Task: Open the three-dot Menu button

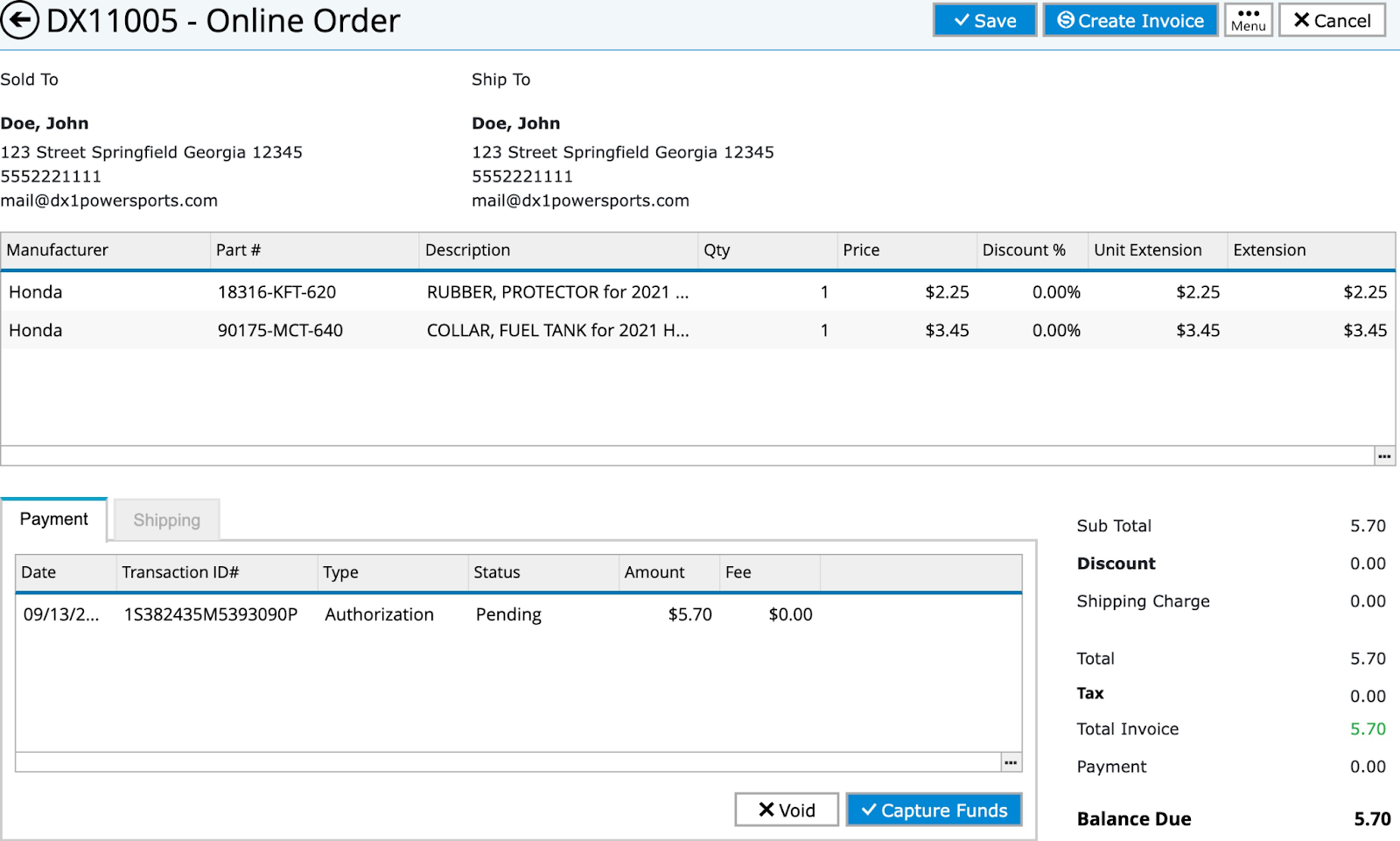Action: pos(1249,20)
